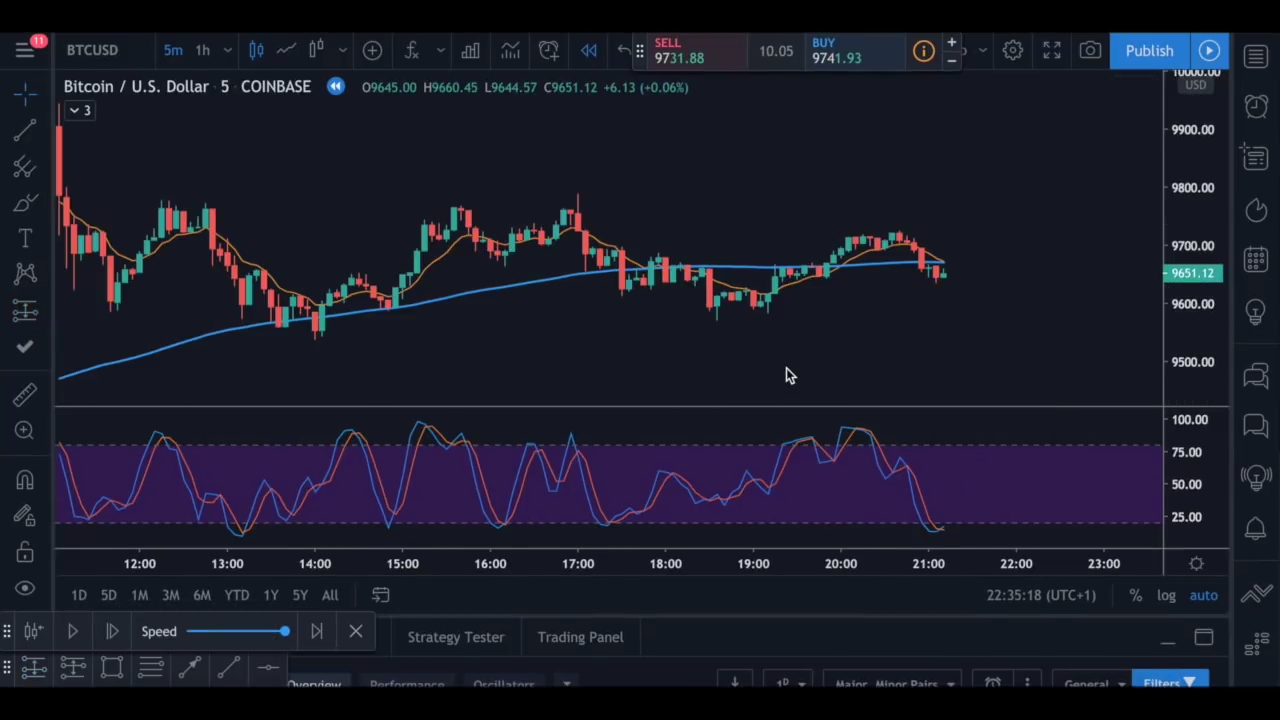
Task: Create an alert with the alarm clock plus icon
Action: (x=549, y=50)
